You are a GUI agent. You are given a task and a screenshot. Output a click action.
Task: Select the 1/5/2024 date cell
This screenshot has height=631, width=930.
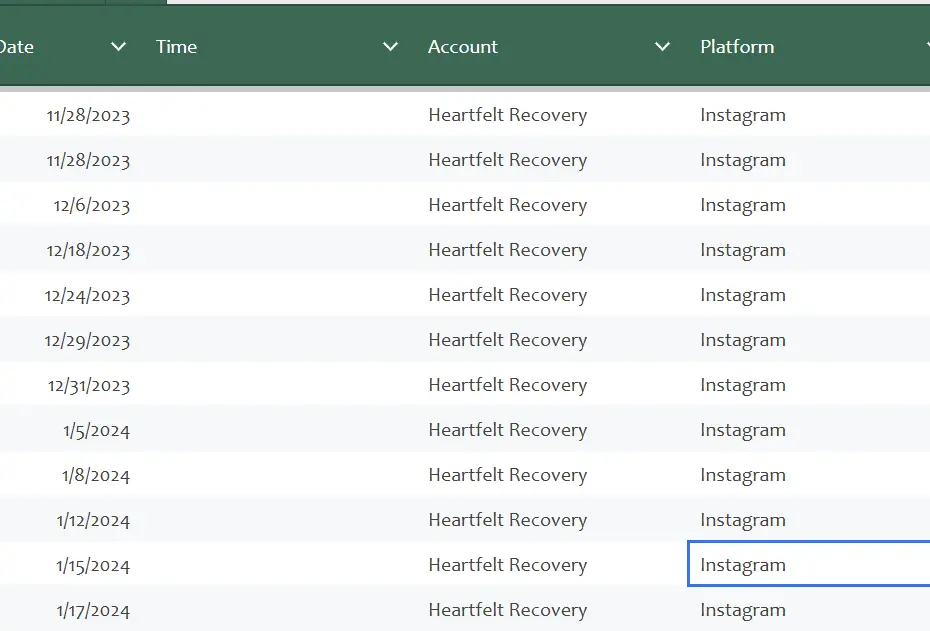[96, 431]
